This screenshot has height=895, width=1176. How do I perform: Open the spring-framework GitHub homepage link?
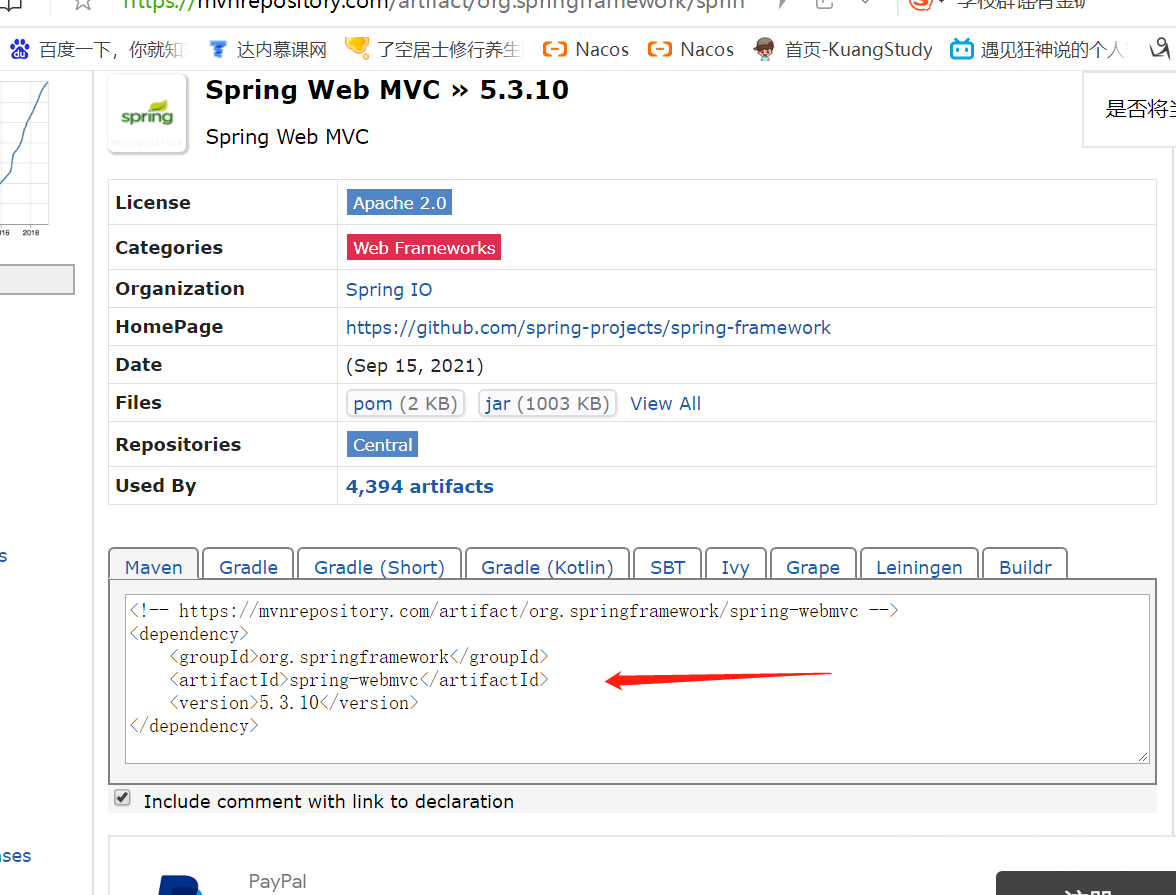click(x=588, y=328)
